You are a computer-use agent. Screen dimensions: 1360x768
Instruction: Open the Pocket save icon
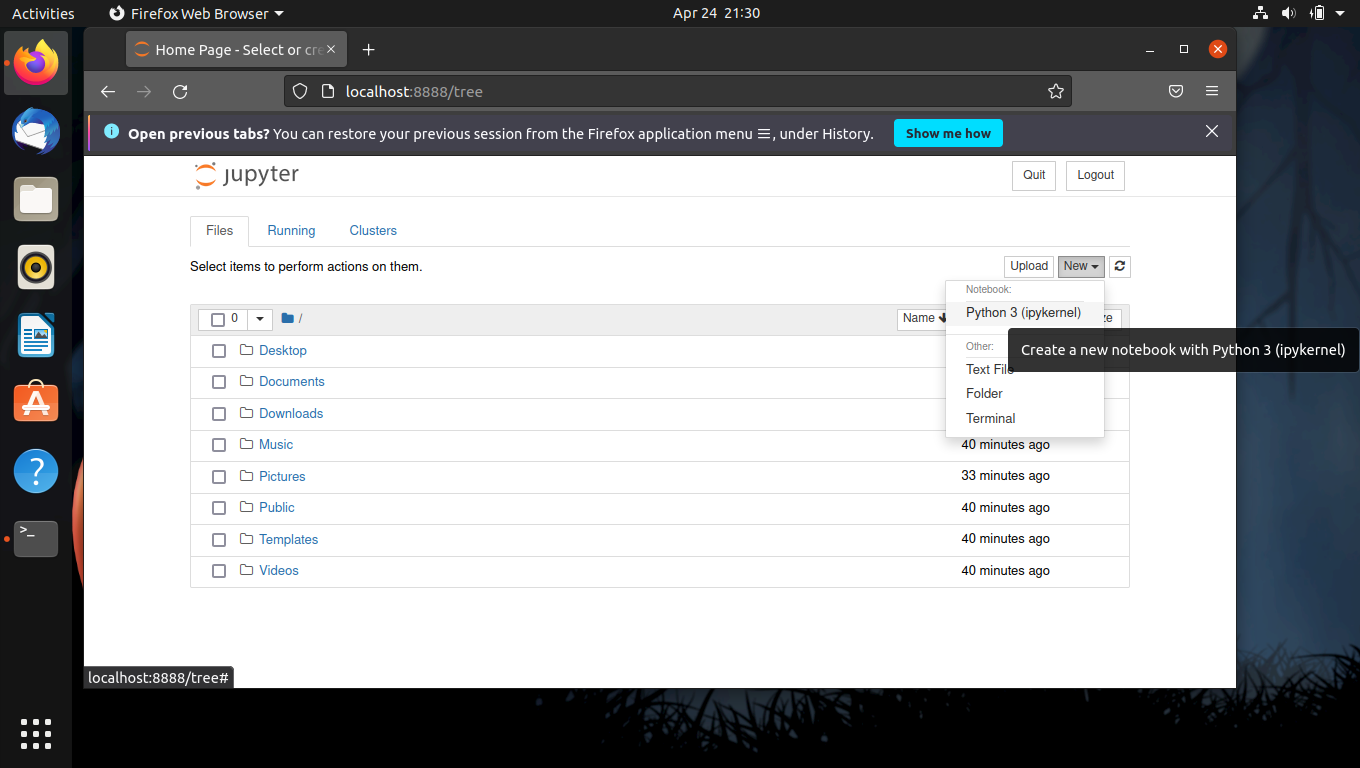(1176, 91)
